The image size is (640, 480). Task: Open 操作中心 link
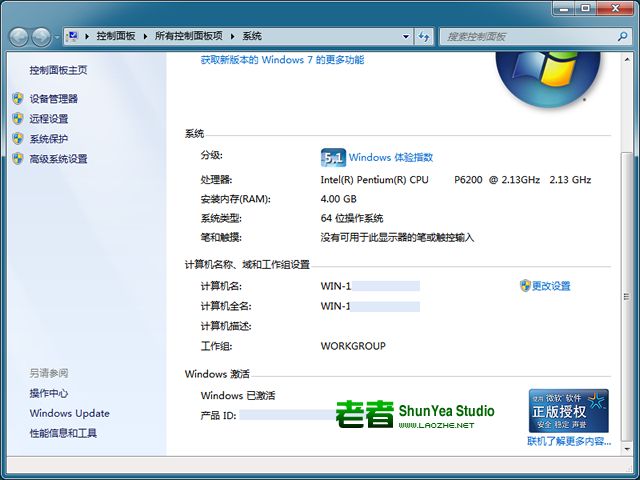click(x=49, y=393)
